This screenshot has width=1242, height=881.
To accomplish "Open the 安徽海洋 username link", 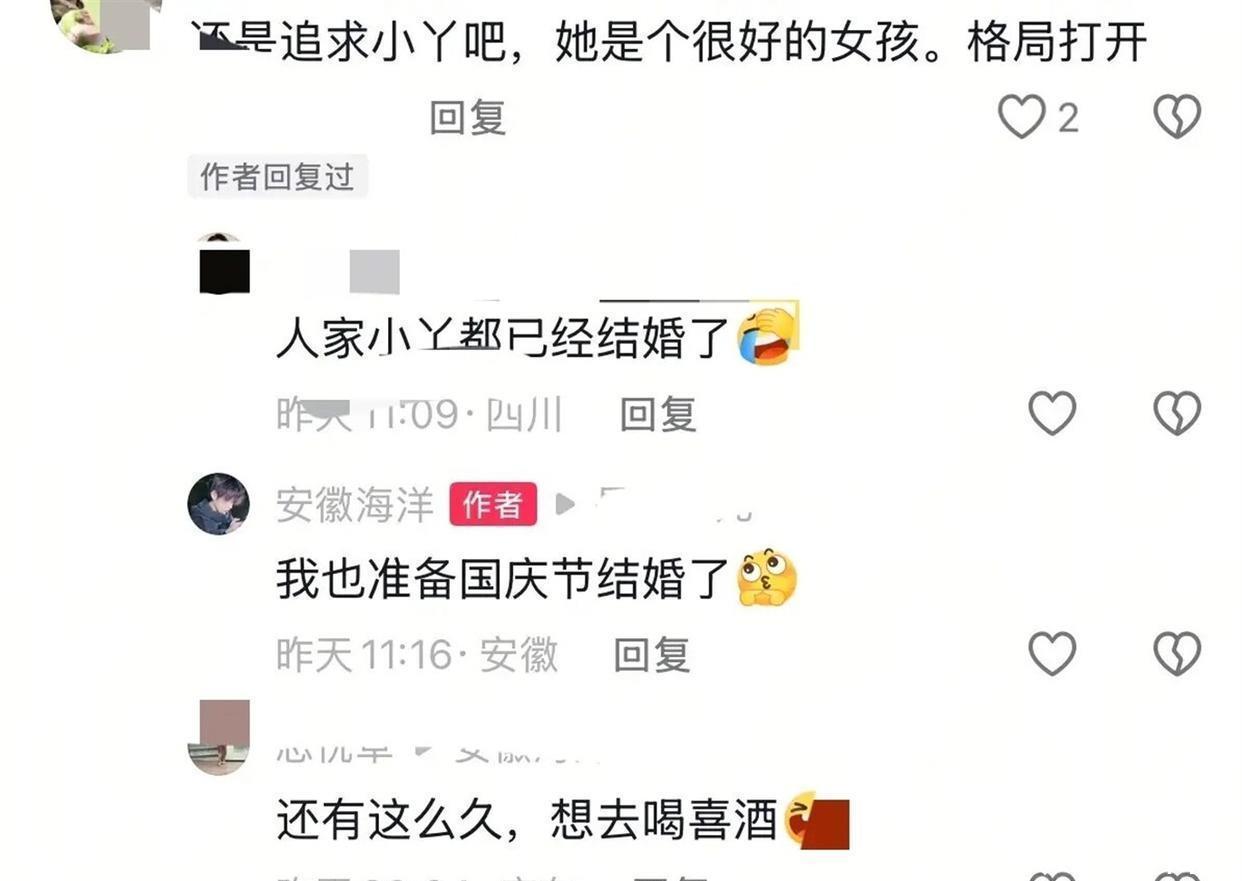I will [355, 505].
